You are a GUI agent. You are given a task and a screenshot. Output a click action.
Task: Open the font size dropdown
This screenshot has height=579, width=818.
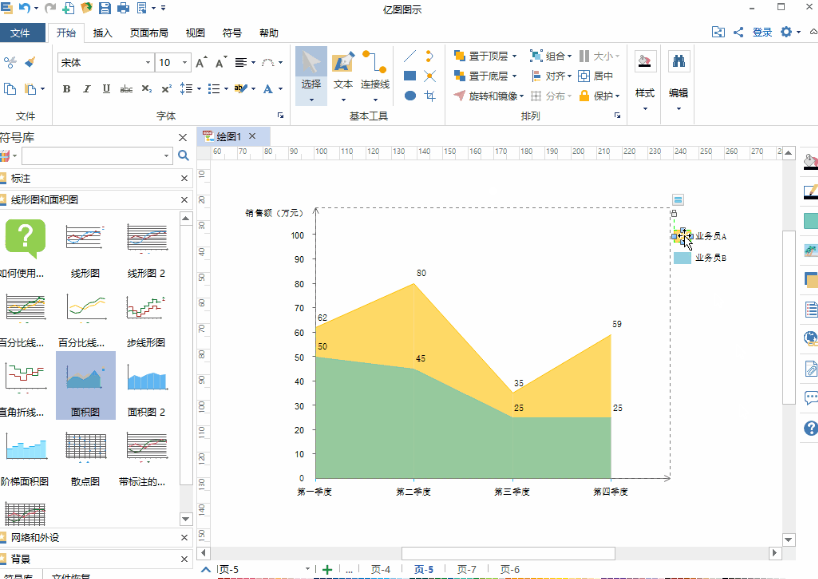(x=182, y=62)
